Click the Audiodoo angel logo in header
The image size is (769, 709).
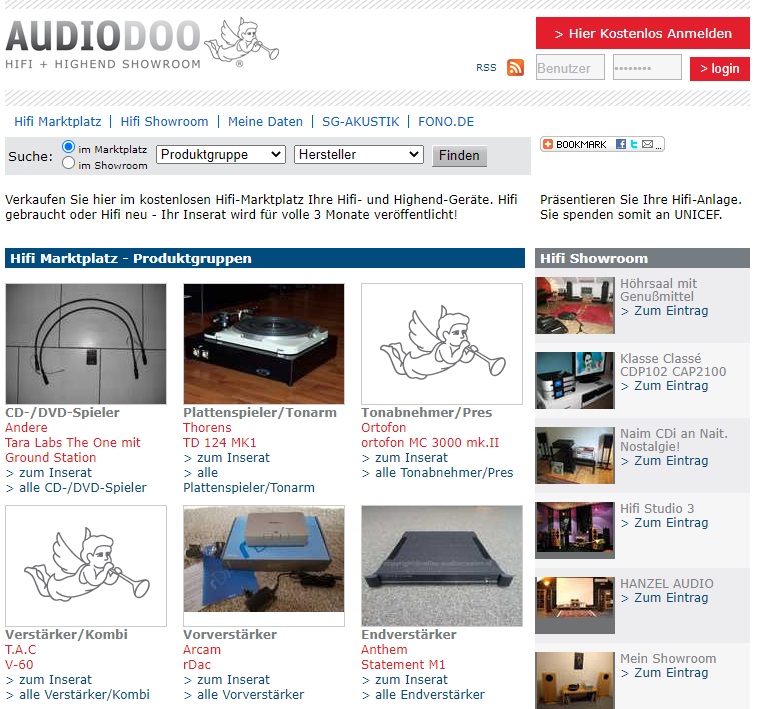point(241,42)
